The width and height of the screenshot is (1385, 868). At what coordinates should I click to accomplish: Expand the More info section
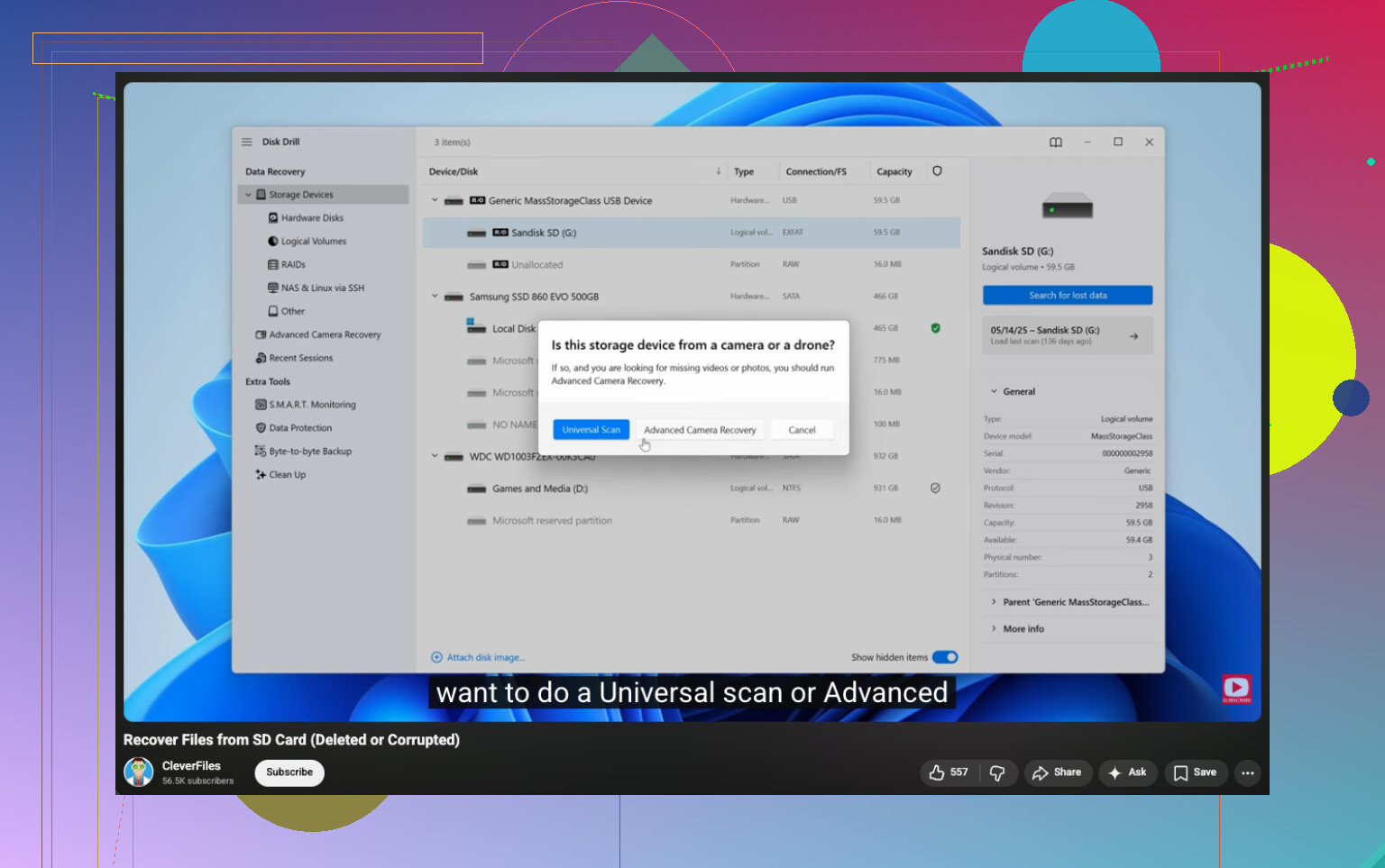pos(995,629)
